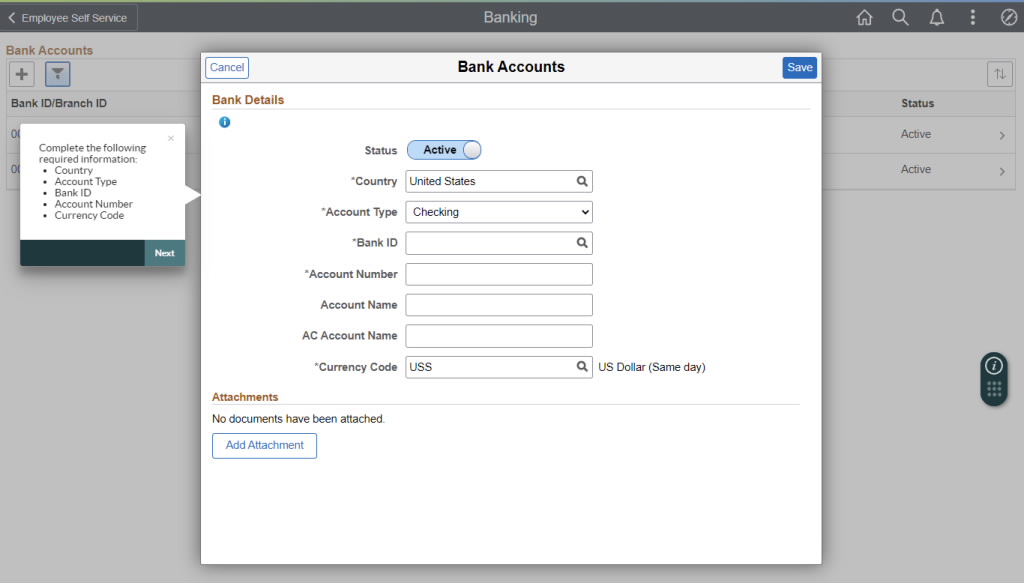Open the Account Type dropdown

(x=498, y=212)
